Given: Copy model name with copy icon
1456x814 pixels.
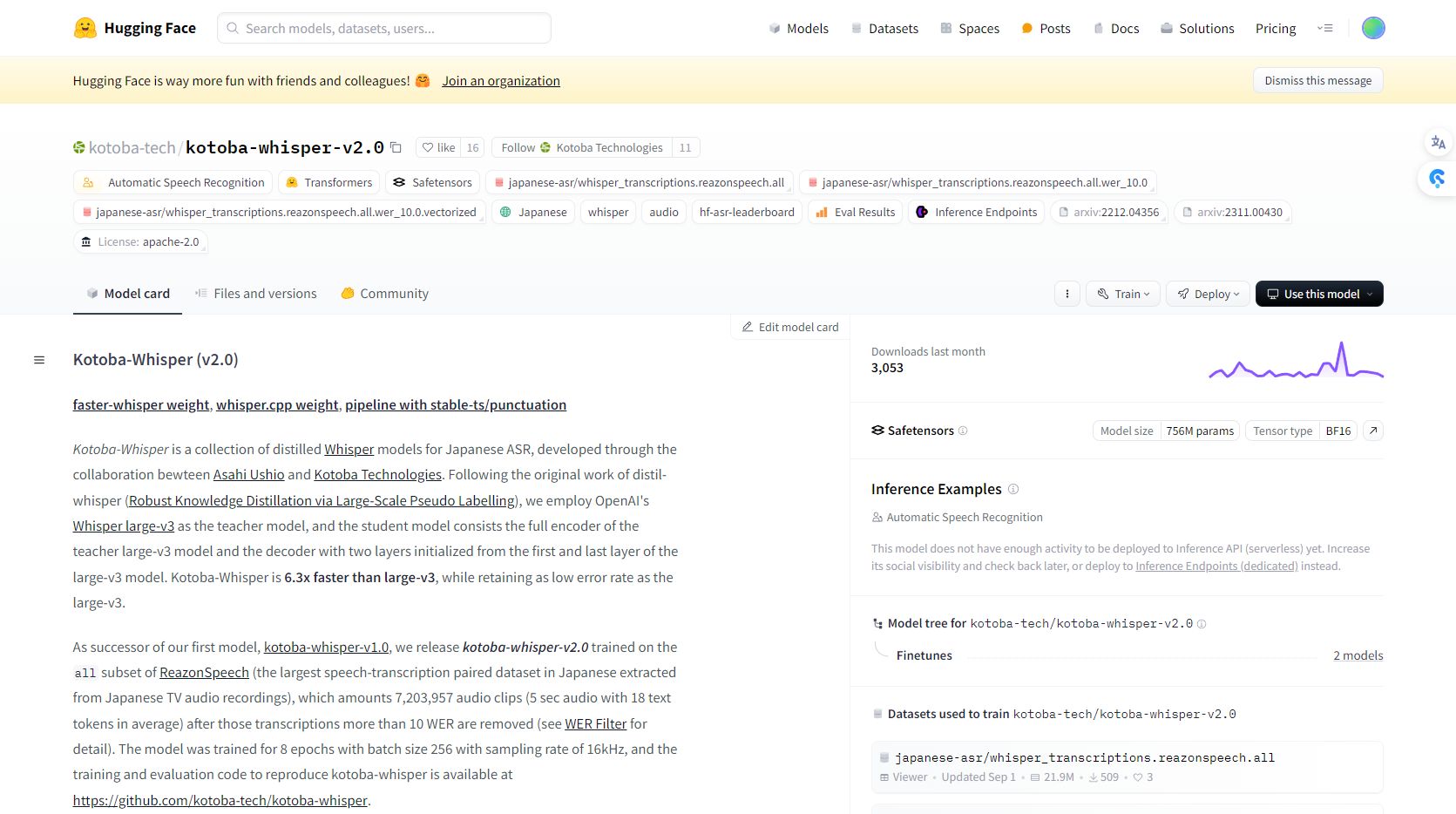Looking at the screenshot, I should [396, 147].
